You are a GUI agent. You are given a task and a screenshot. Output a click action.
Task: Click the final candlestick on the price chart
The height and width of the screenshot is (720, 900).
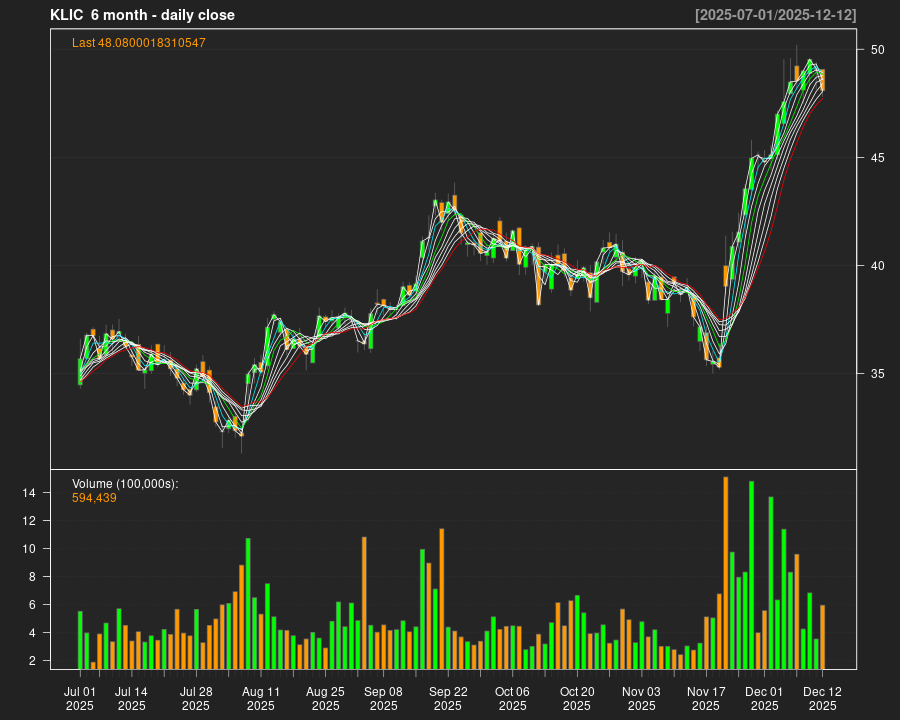[822, 80]
